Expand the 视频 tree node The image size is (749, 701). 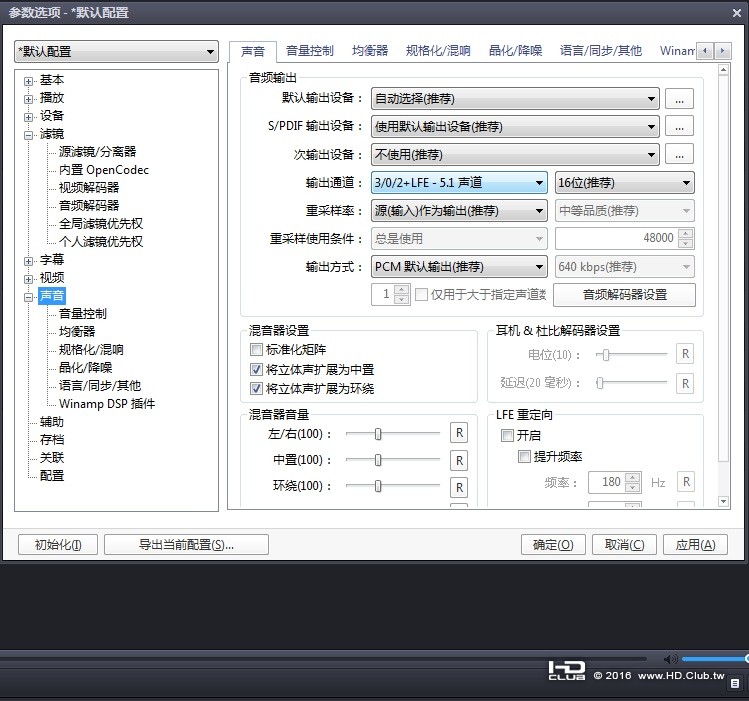coord(29,279)
